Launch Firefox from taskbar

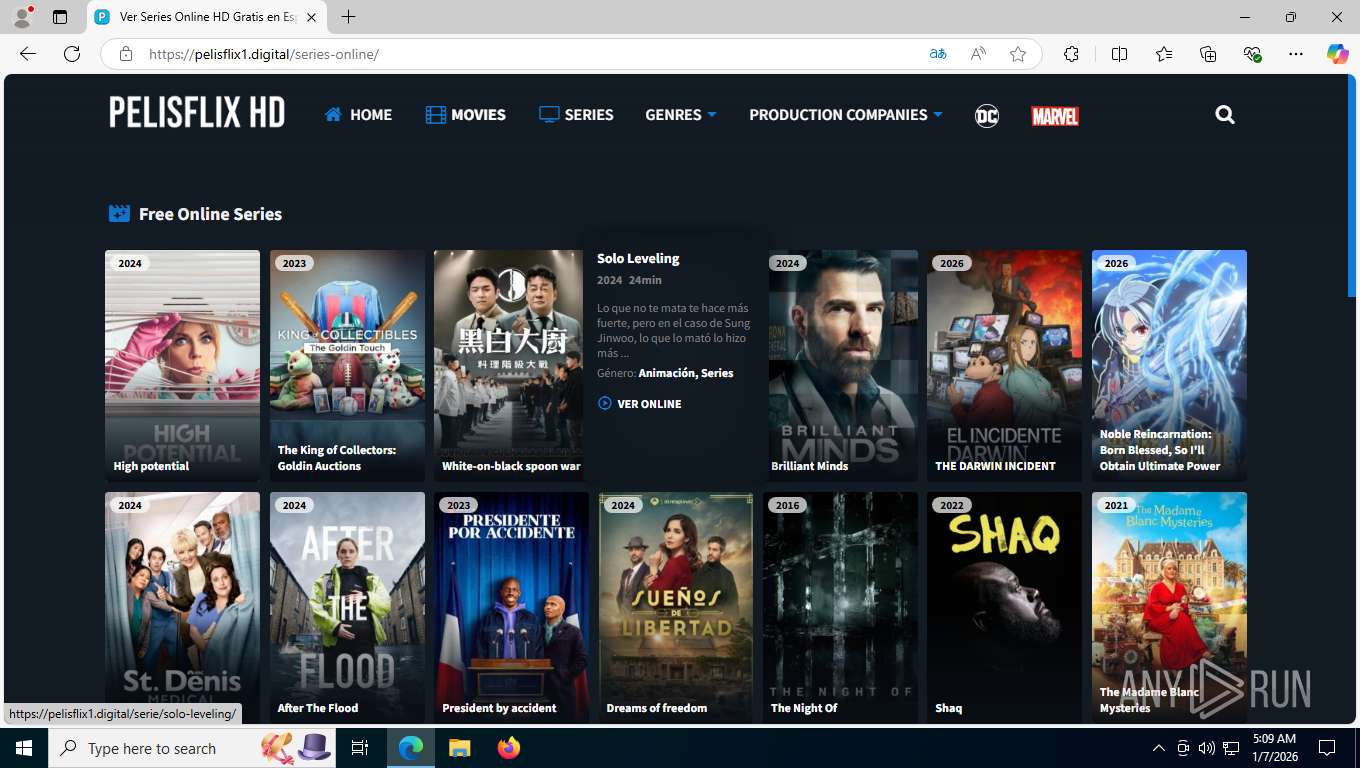point(509,748)
